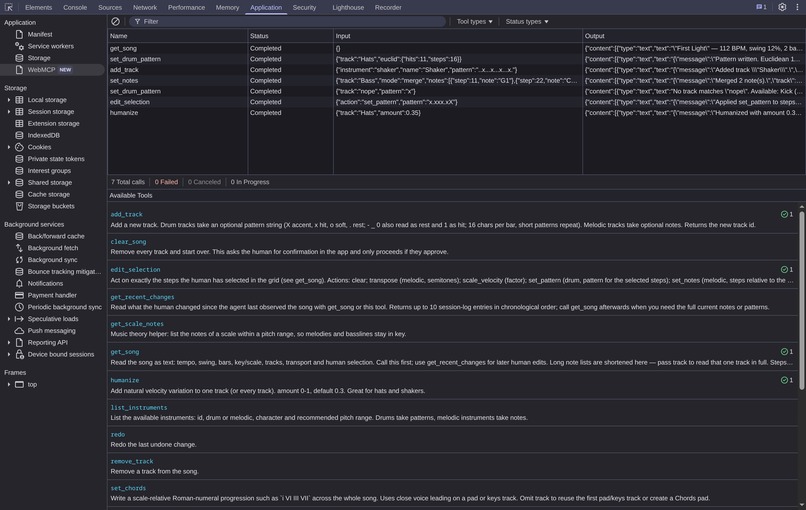Open the Security tab
This screenshot has width=806, height=510.
[x=304, y=7]
